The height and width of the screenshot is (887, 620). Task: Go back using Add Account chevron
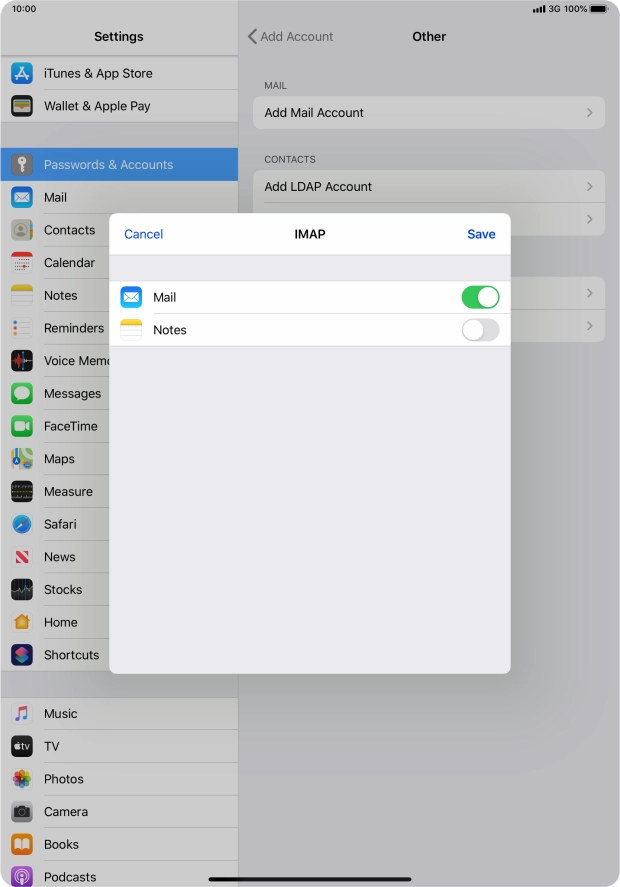click(253, 36)
